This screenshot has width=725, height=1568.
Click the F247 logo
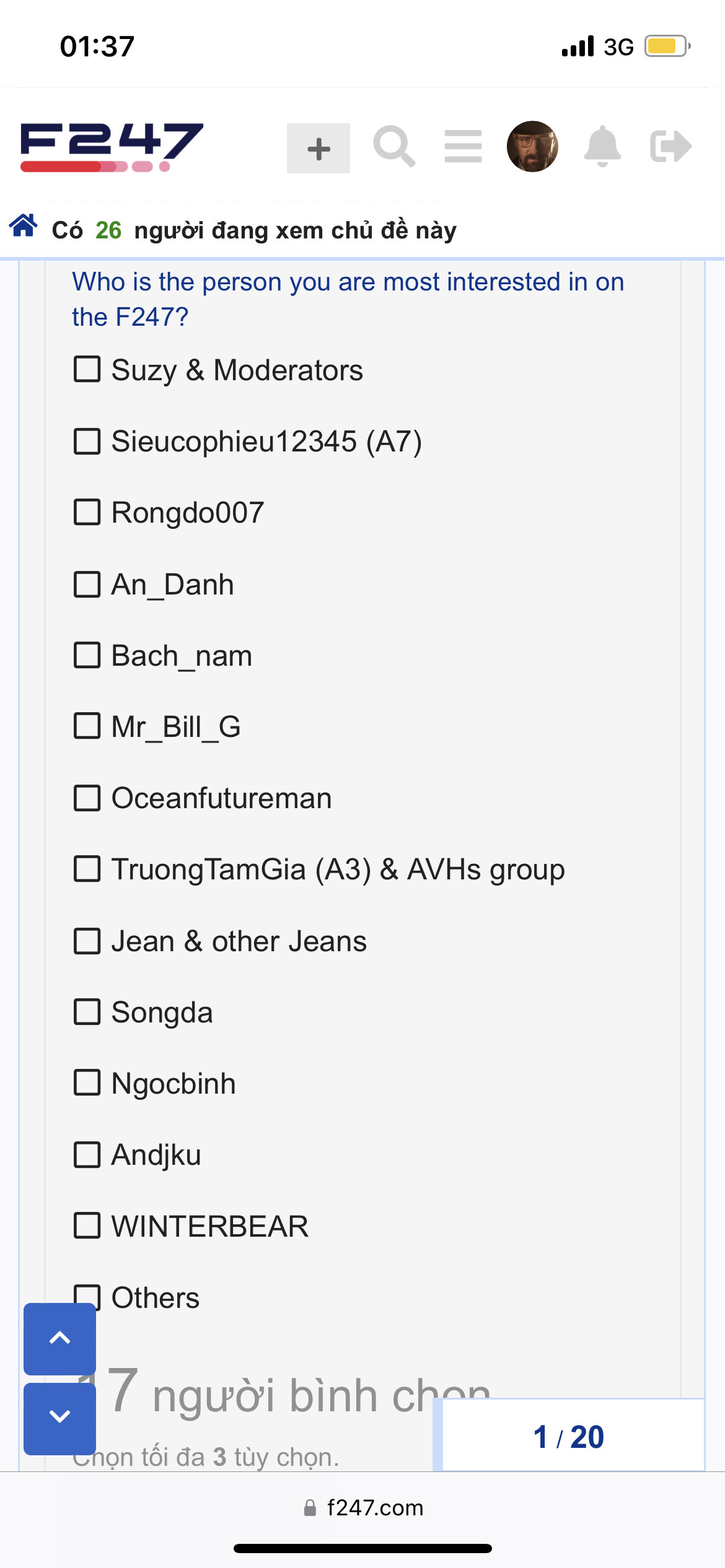112,147
